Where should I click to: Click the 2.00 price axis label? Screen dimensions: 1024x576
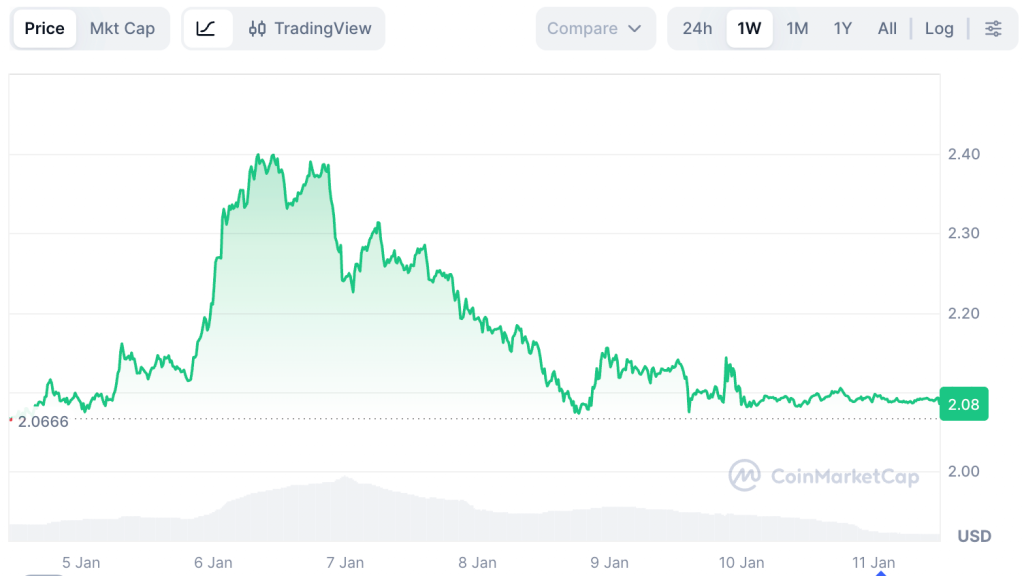click(x=963, y=471)
